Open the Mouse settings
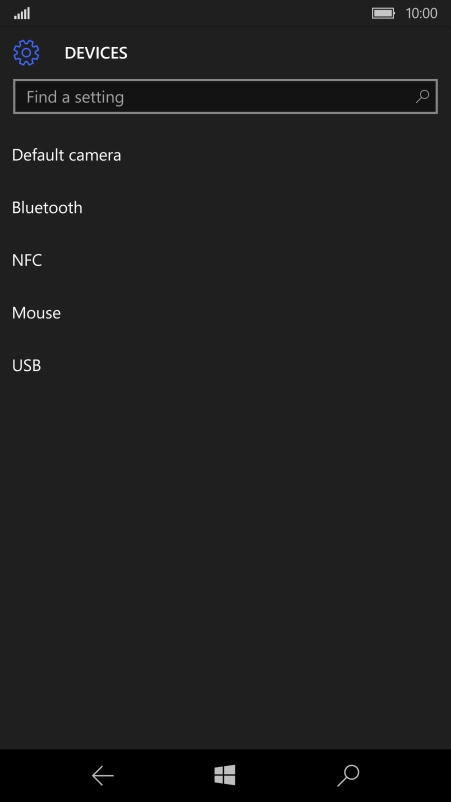Viewport: 451px width, 802px height. pyautogui.click(x=226, y=313)
